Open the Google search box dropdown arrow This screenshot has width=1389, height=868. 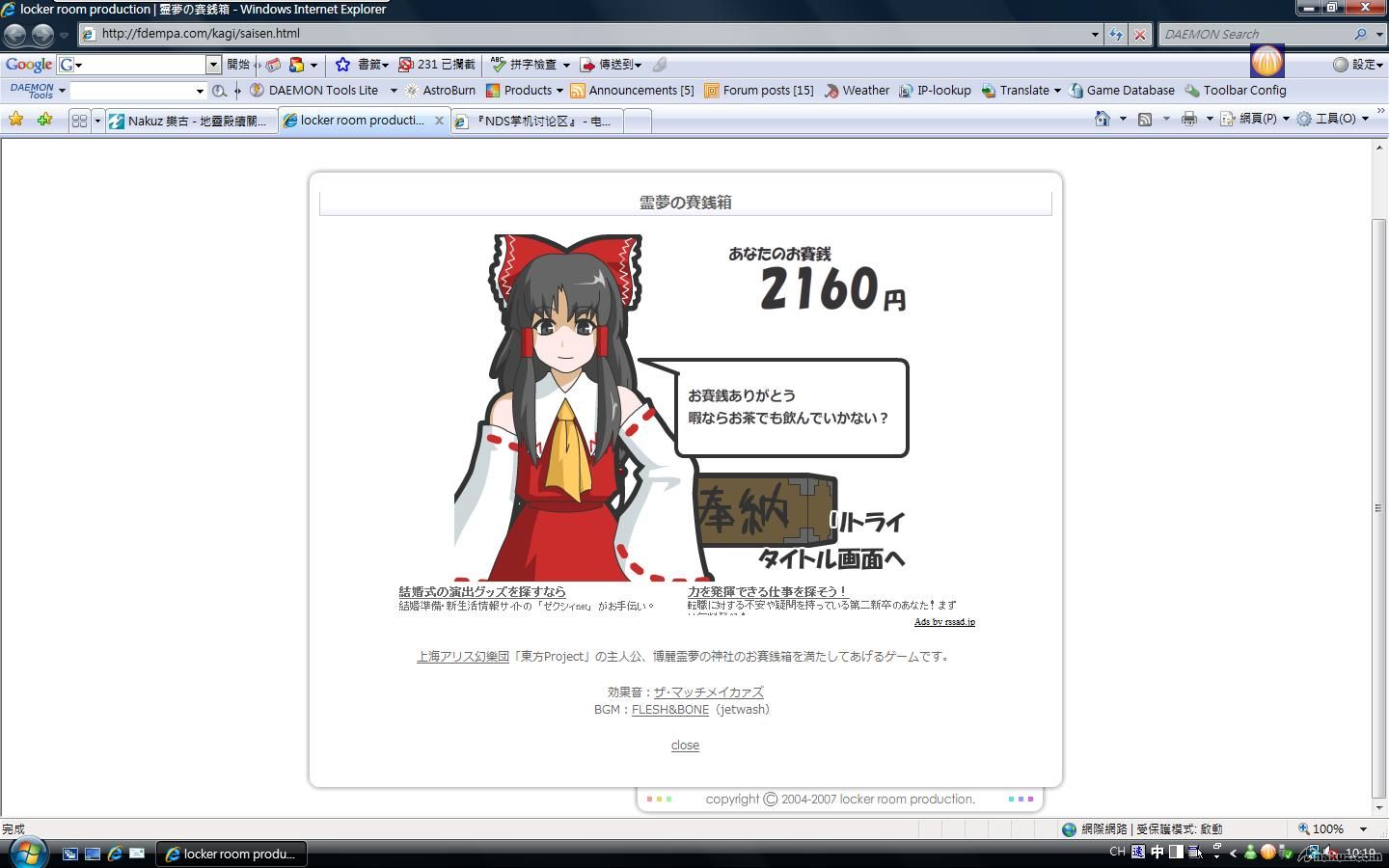coord(213,65)
